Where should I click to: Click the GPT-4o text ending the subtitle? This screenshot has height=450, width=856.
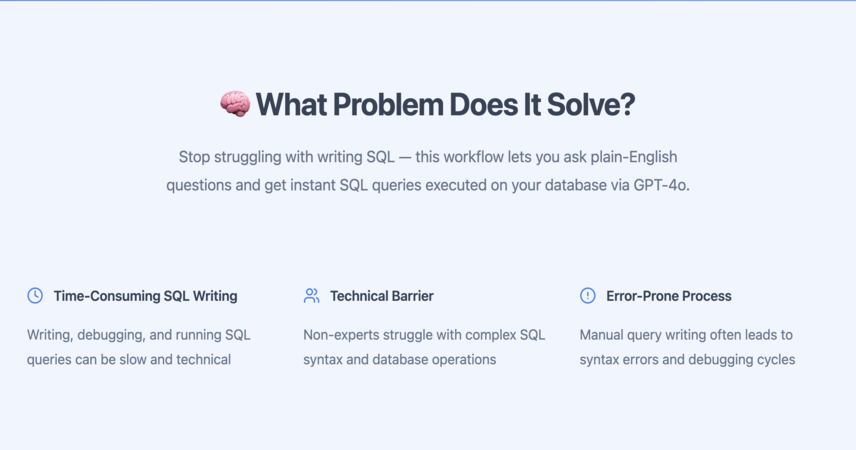click(661, 185)
